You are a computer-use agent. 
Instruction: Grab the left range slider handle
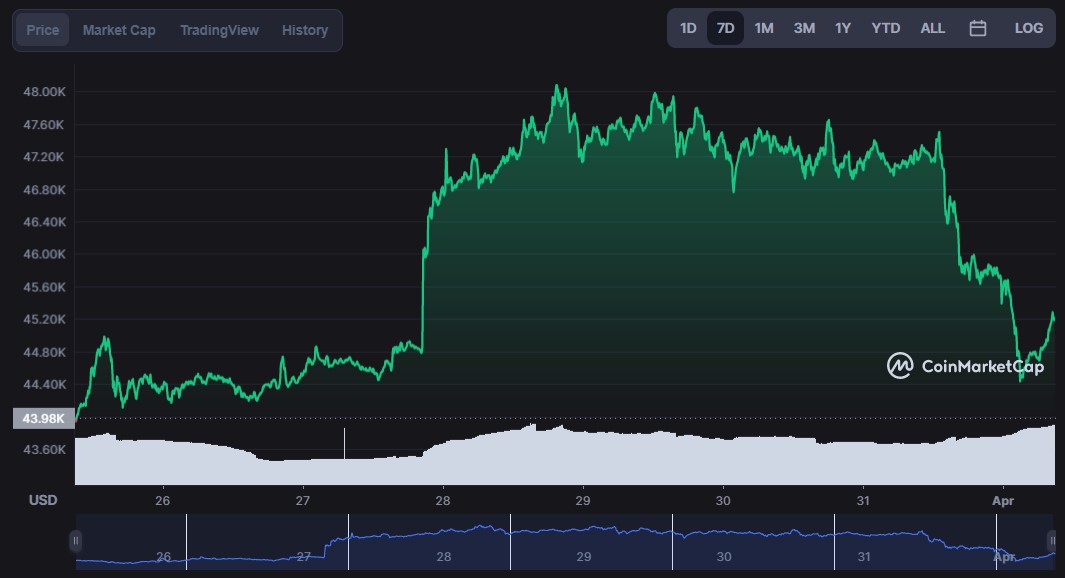tap(75, 541)
